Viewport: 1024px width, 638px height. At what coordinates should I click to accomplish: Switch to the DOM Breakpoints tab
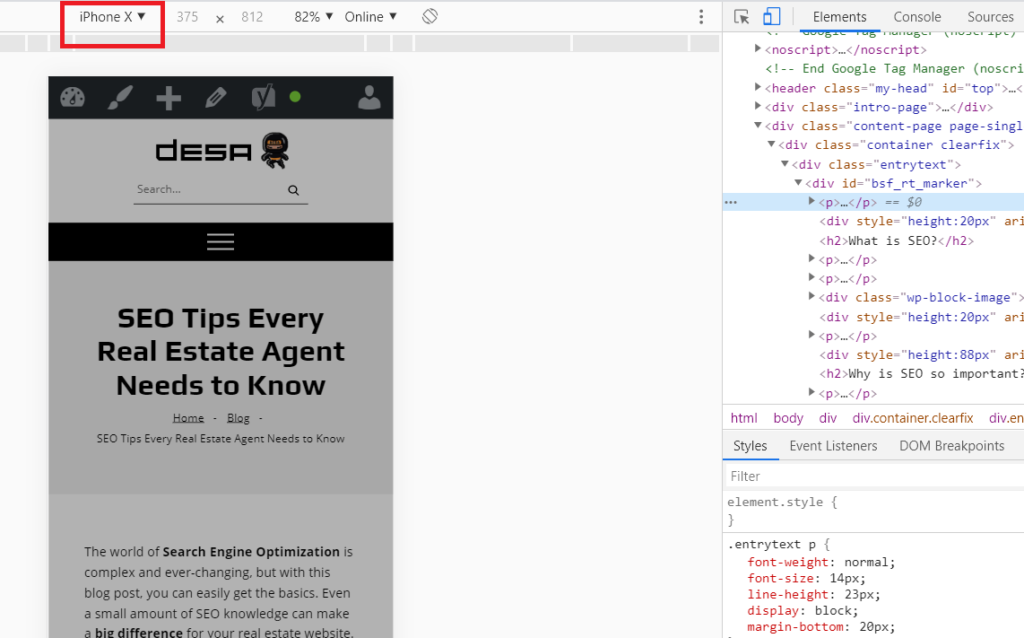(x=952, y=446)
